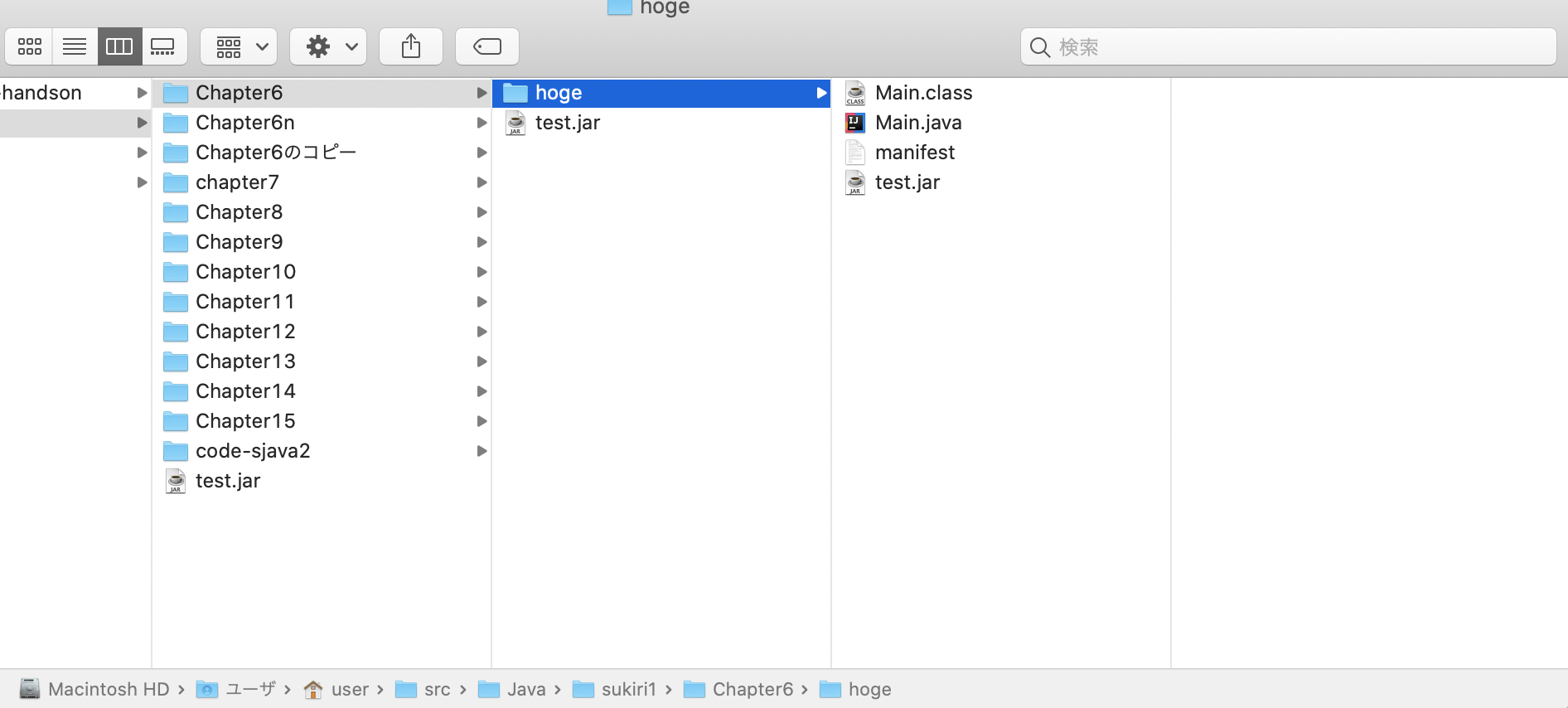Select the Chapter6のコピー folder icon
Viewport: 1568px width, 708px height.
[x=176, y=153]
